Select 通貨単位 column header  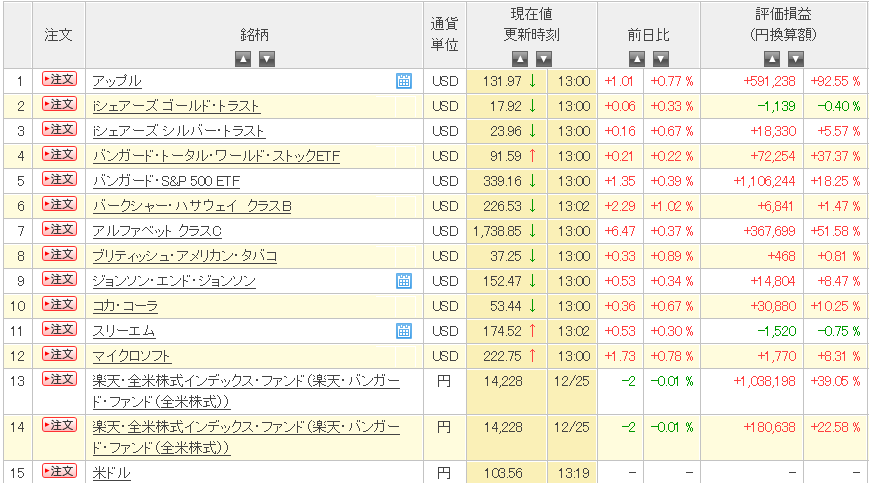click(x=444, y=34)
